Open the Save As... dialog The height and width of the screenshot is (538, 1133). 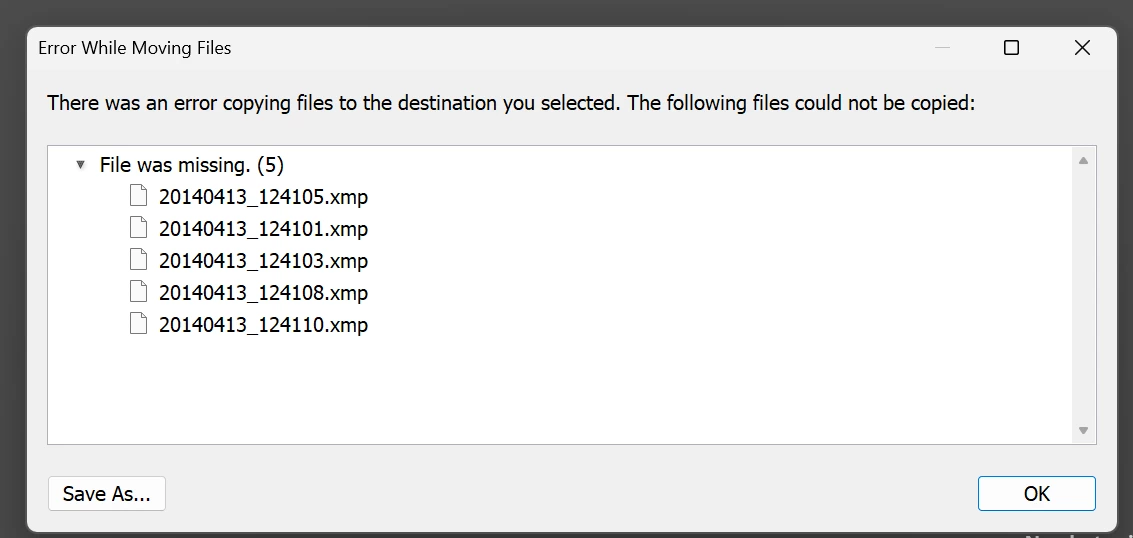tap(107, 493)
